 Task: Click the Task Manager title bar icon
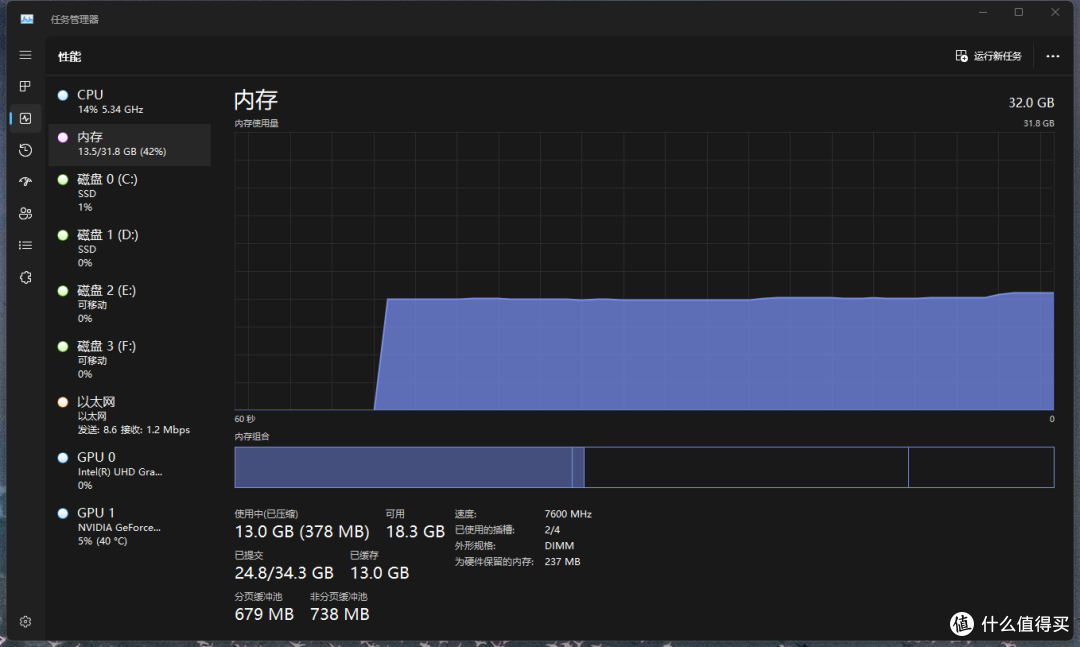(x=27, y=19)
